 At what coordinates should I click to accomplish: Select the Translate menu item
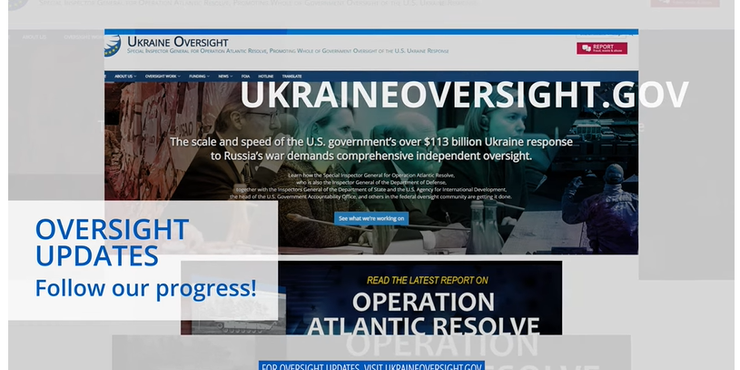pos(292,76)
